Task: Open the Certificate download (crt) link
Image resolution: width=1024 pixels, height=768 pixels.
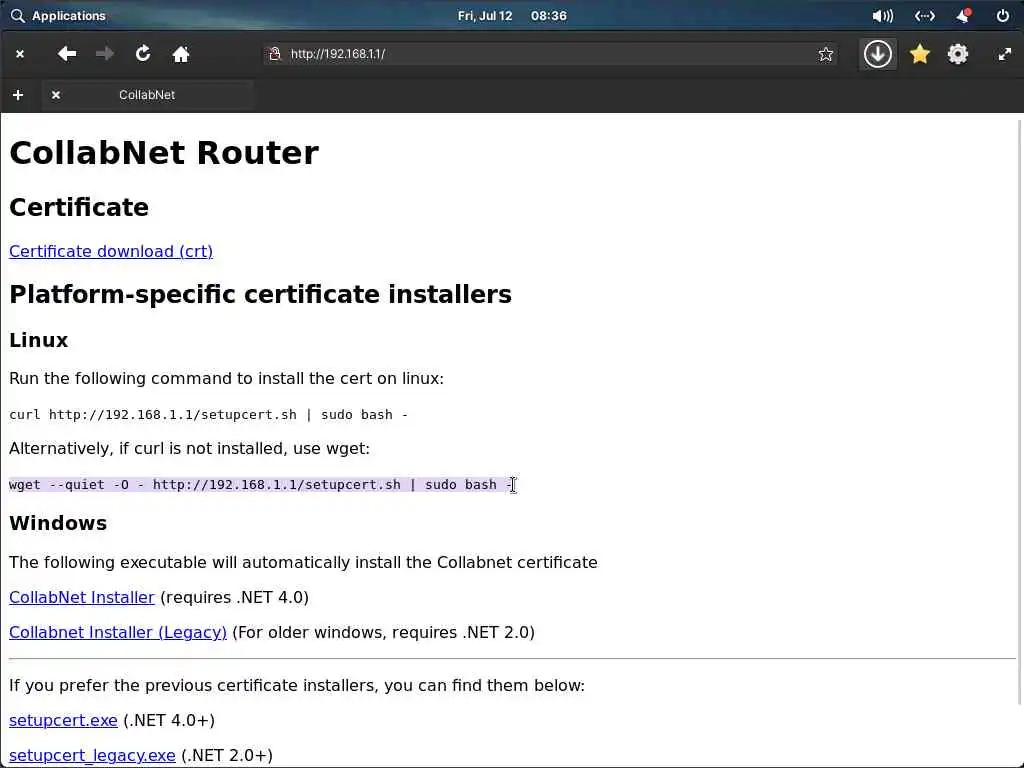Action: point(111,251)
